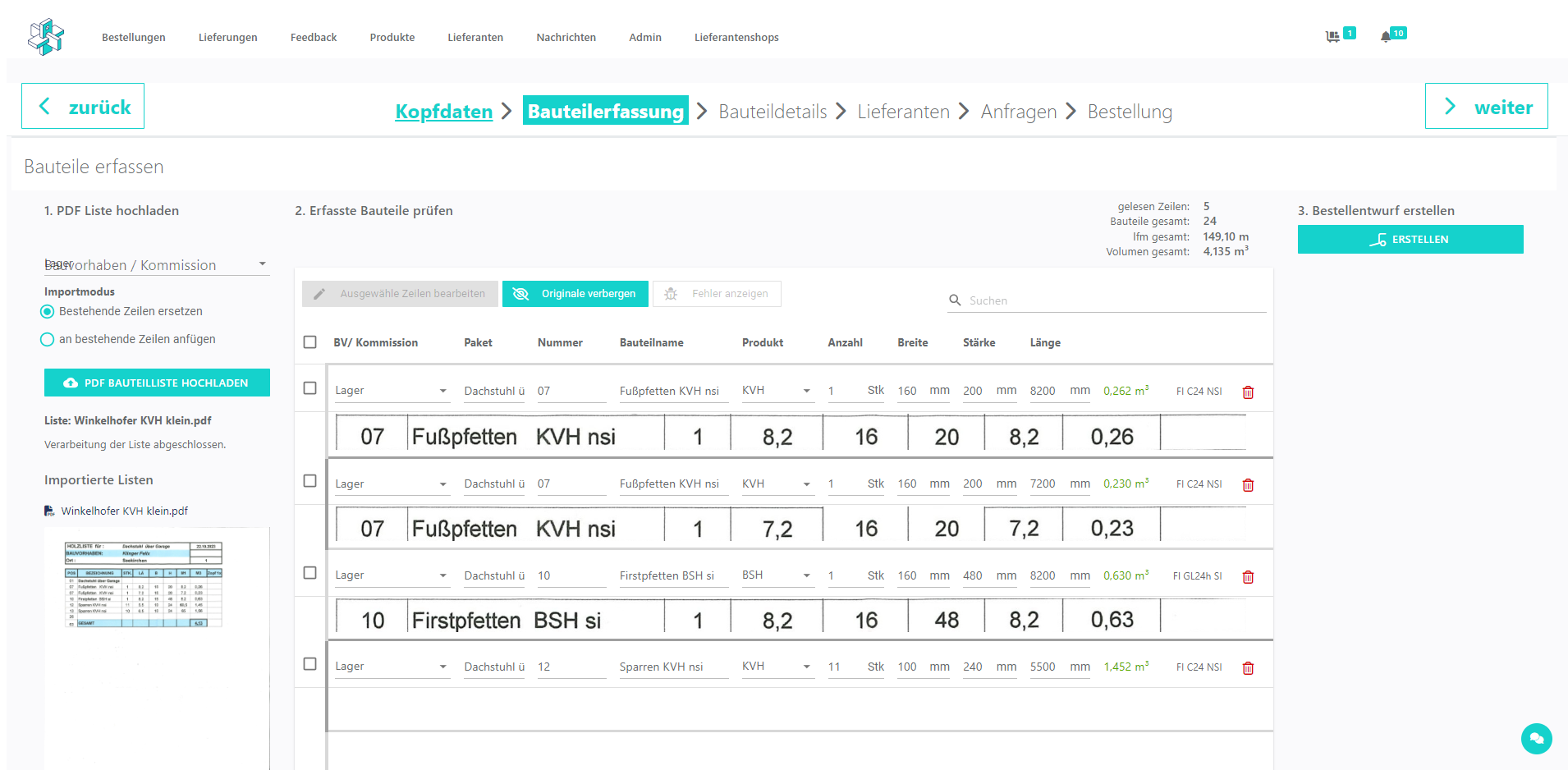Check the Firstpfetten BSH si row checkbox
Viewport: 1568px width, 770px height.
[309, 573]
